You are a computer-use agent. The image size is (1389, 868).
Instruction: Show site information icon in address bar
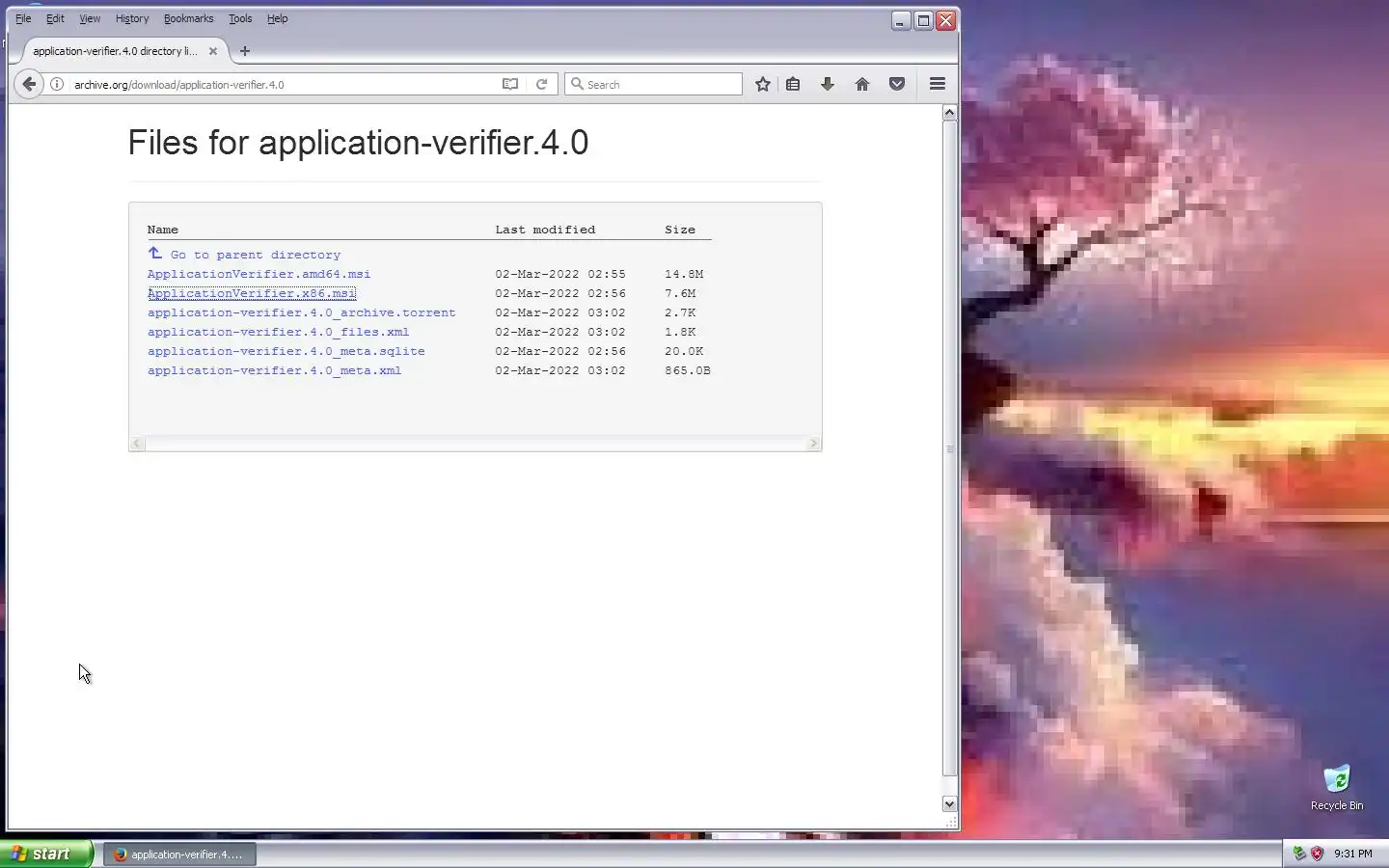point(57,84)
